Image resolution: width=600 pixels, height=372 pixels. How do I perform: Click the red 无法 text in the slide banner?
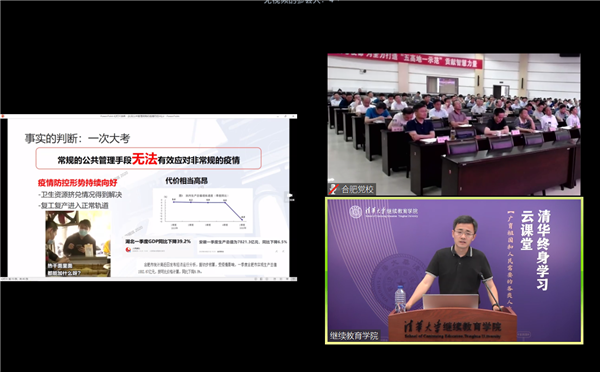coord(144,158)
